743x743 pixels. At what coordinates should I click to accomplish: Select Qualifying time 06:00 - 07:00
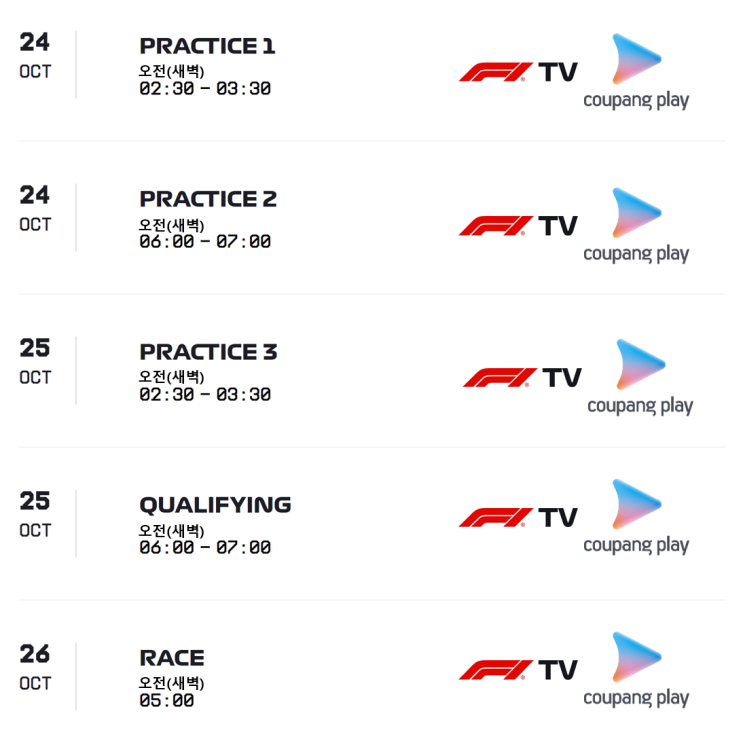205,547
